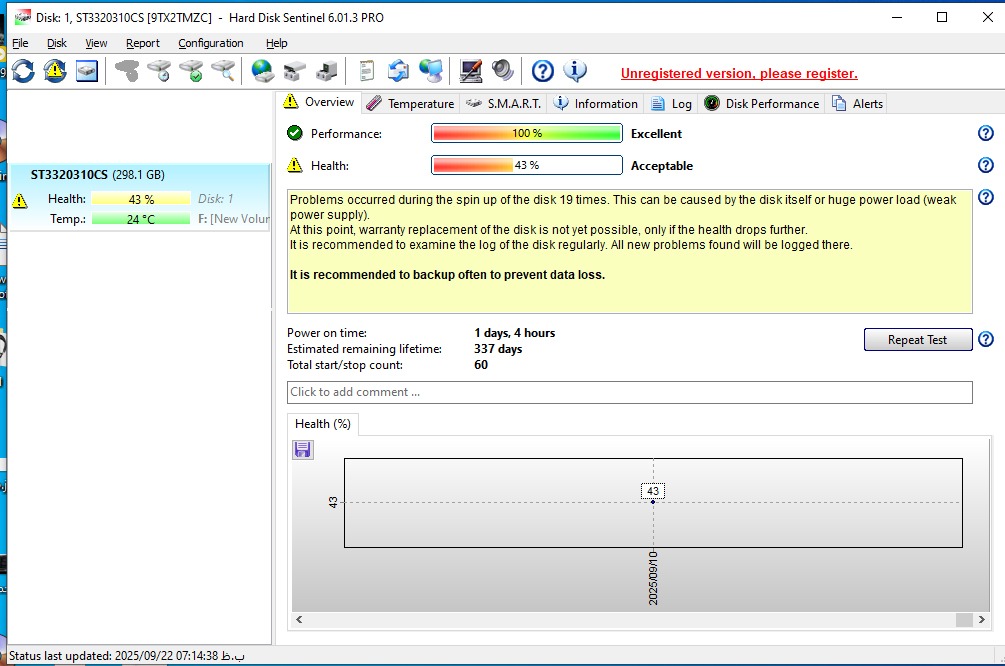Switch to the S.M.A.R.T. tab
1005x666 pixels.
point(503,104)
